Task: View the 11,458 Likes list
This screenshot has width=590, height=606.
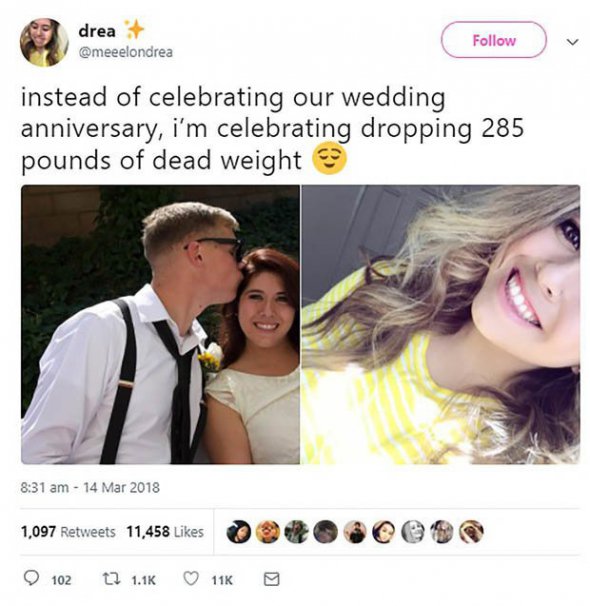Action: pyautogui.click(x=165, y=532)
